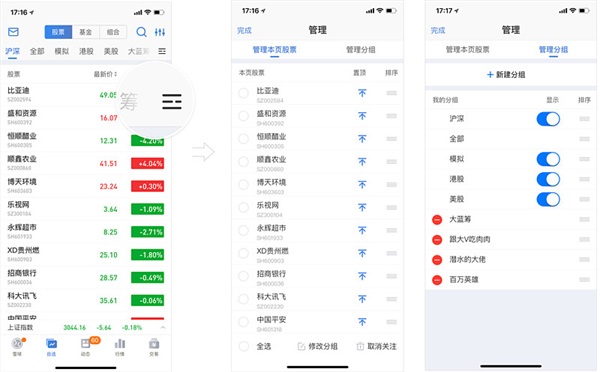Tap the search magnifier icon
Screen dimensions: 600x372
coord(141,32)
